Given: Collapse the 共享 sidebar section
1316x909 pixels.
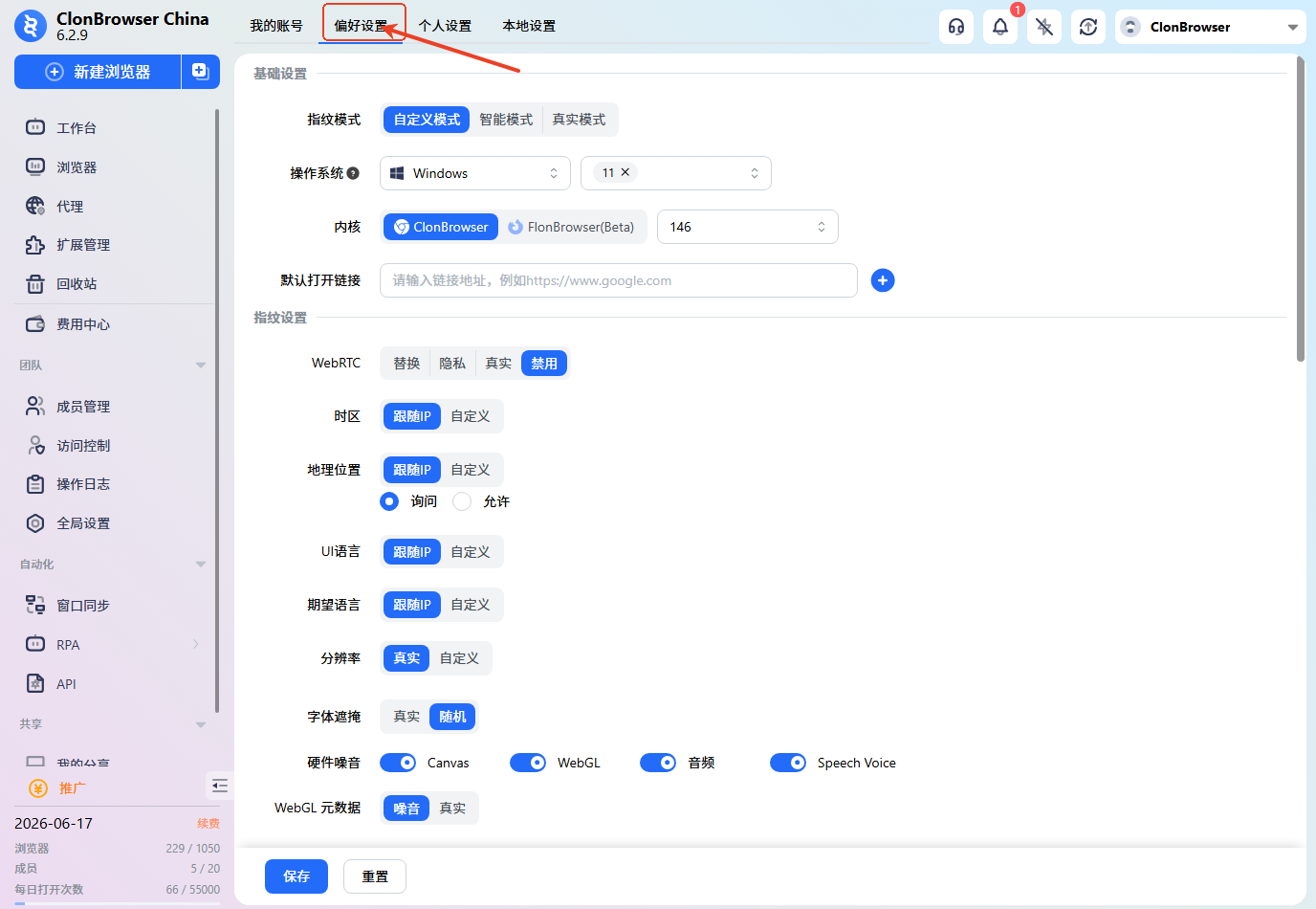Looking at the screenshot, I should pos(201,724).
